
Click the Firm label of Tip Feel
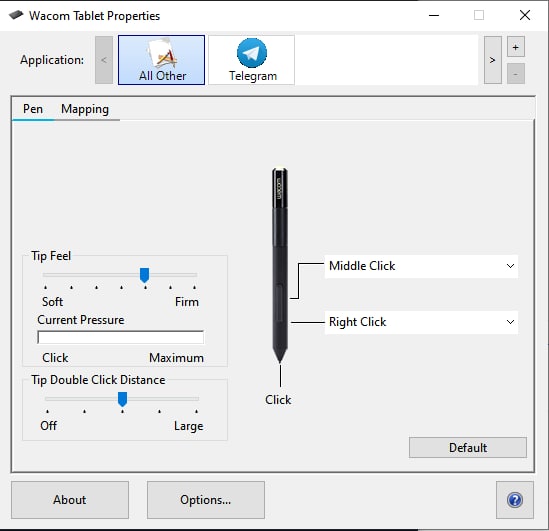point(187,302)
